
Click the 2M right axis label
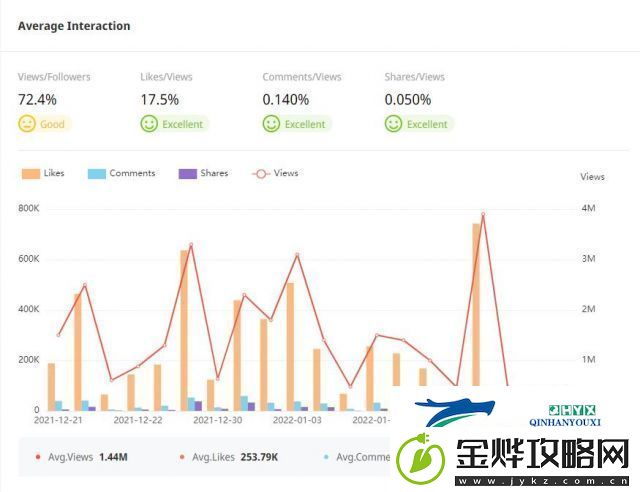click(589, 309)
